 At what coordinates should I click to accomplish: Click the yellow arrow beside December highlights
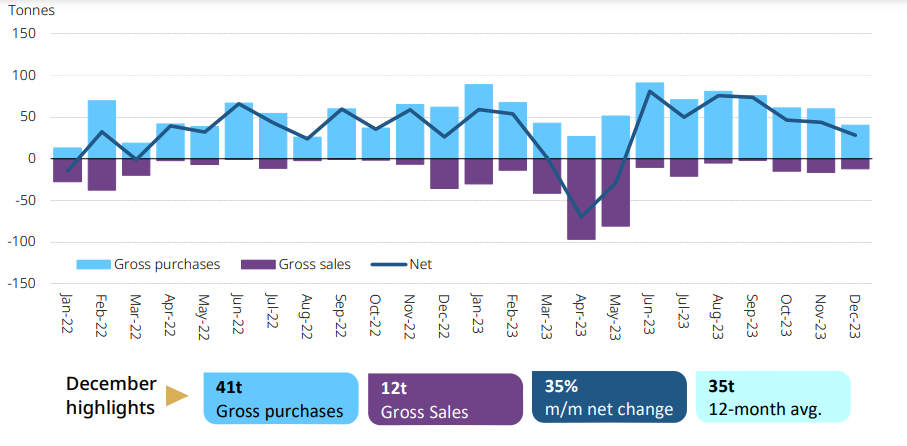coord(178,397)
